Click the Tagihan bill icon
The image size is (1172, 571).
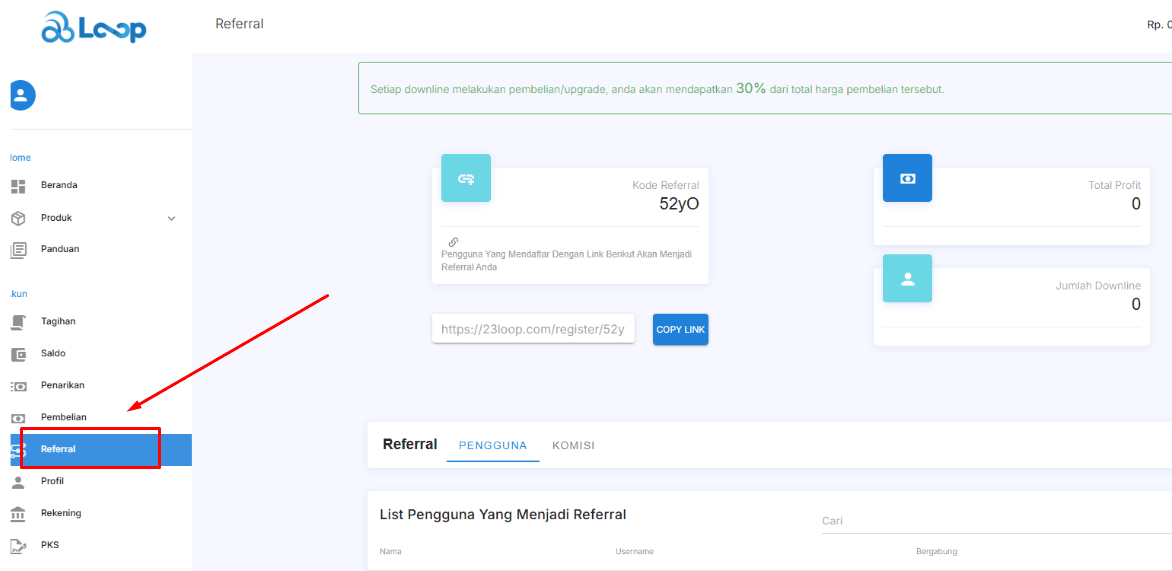19,321
